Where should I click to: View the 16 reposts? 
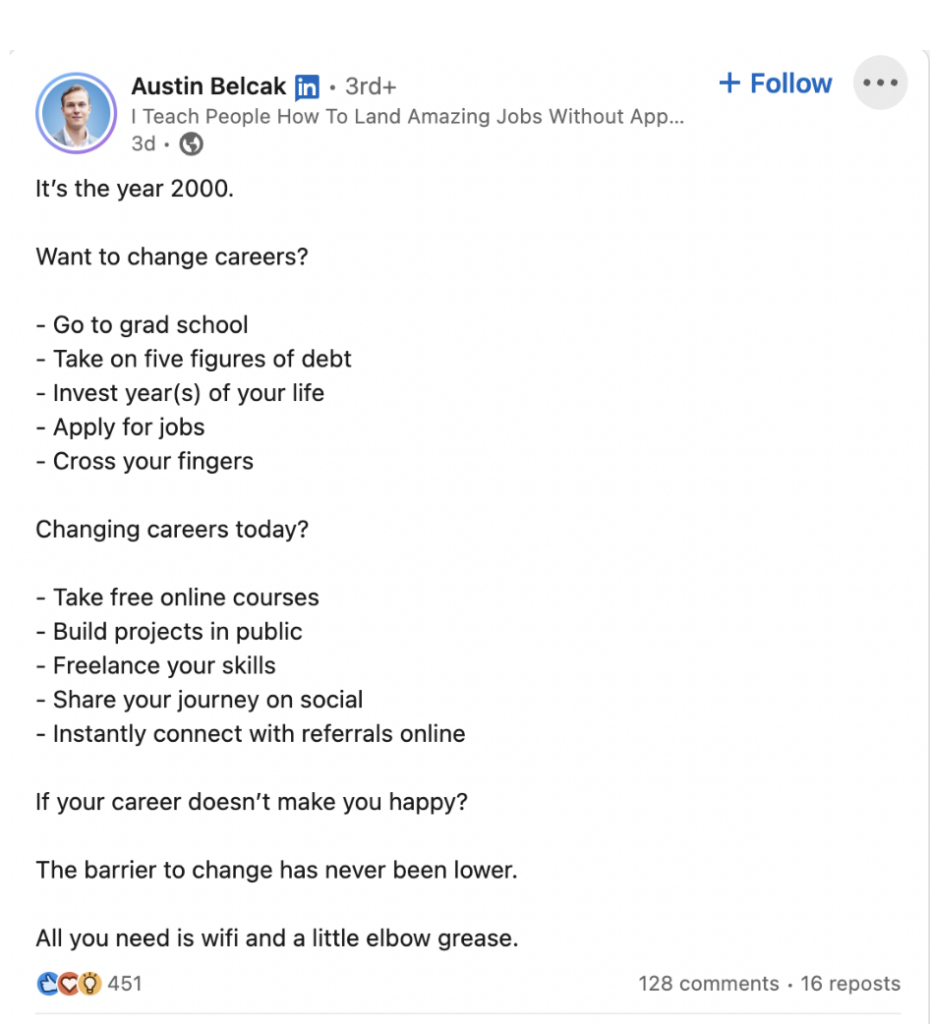point(850,983)
